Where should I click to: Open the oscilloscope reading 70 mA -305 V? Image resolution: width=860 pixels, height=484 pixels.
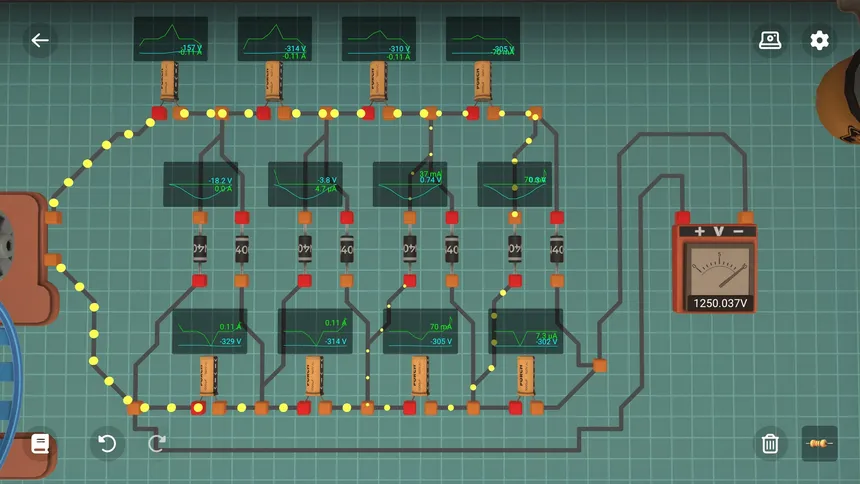(420, 331)
